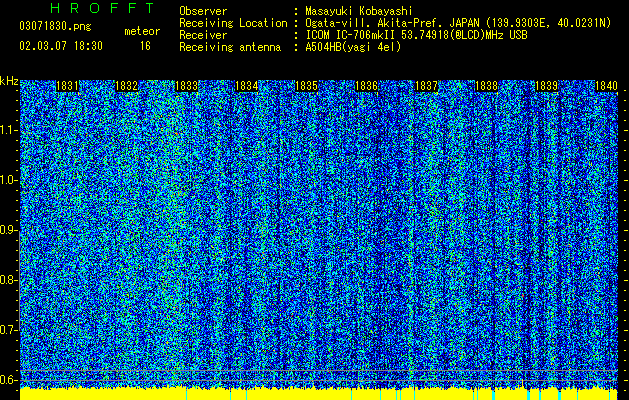Click the 1.1 frequency axis label
This screenshot has width=629, height=400.
pyautogui.click(x=9, y=130)
